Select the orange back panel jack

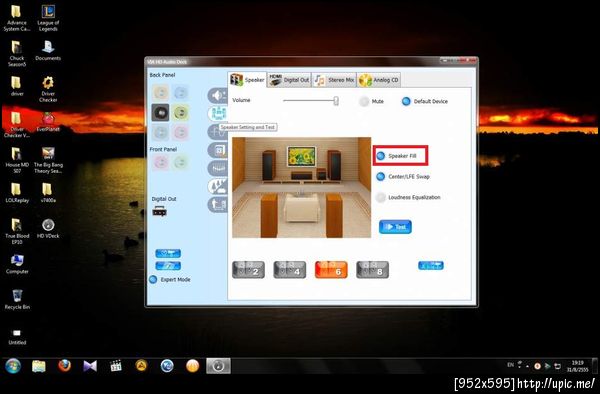coord(160,93)
